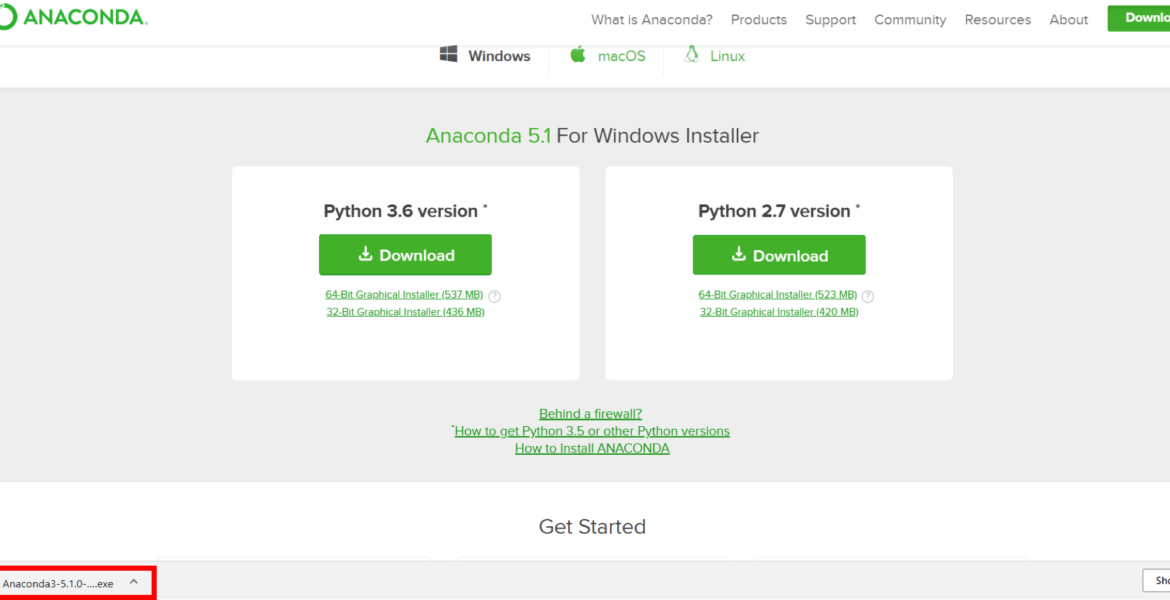1170x600 pixels.
Task: Expand the chevron menu for the Anaconda3 download
Action: click(134, 581)
